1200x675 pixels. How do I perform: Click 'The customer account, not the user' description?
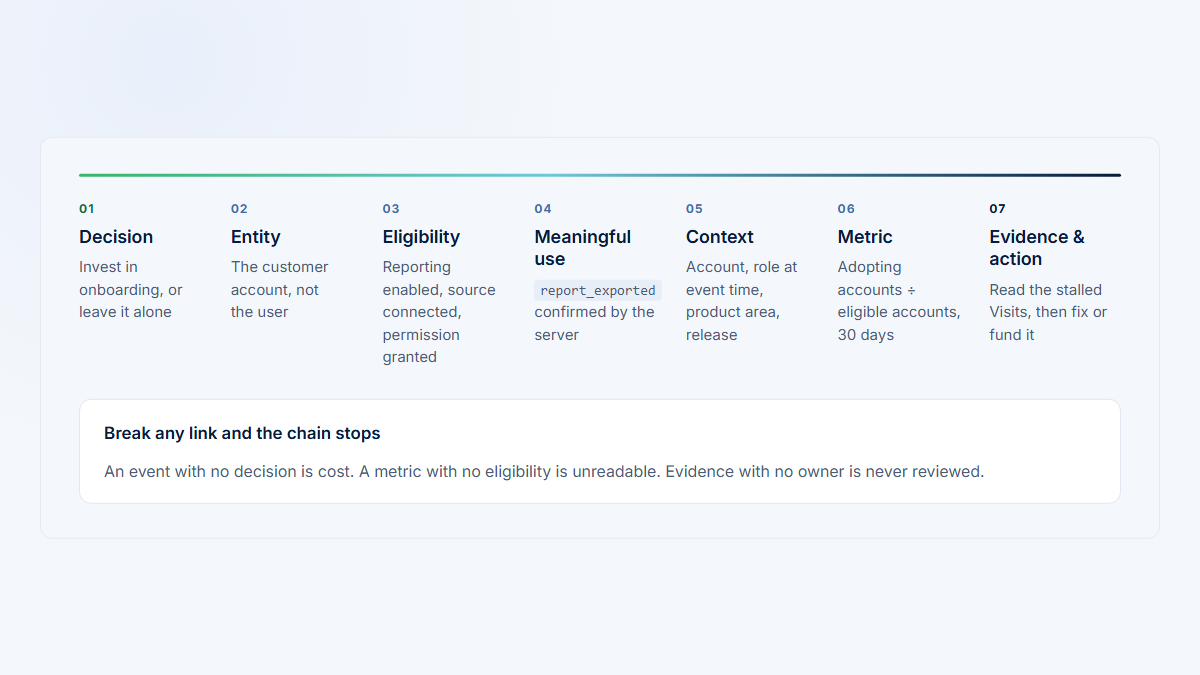coord(280,290)
